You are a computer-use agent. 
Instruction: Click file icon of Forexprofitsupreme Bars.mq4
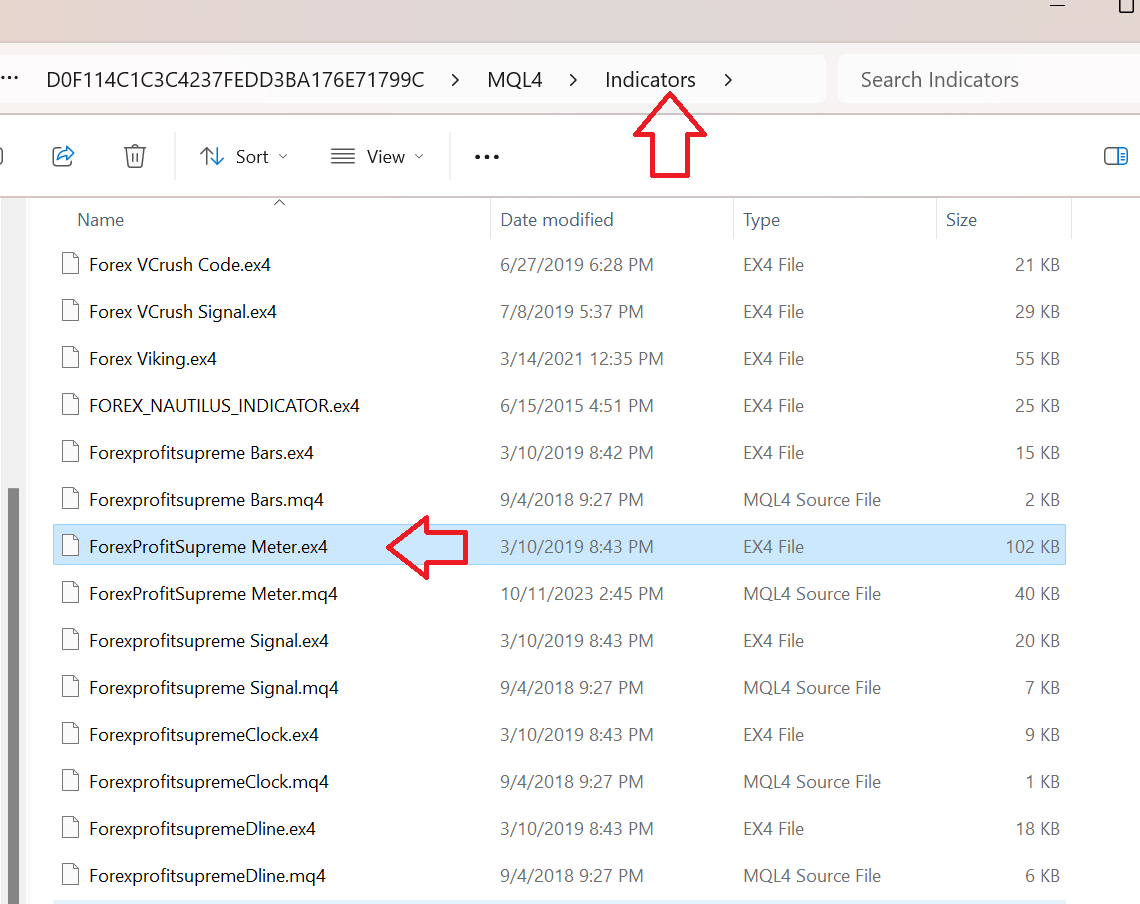(71, 498)
